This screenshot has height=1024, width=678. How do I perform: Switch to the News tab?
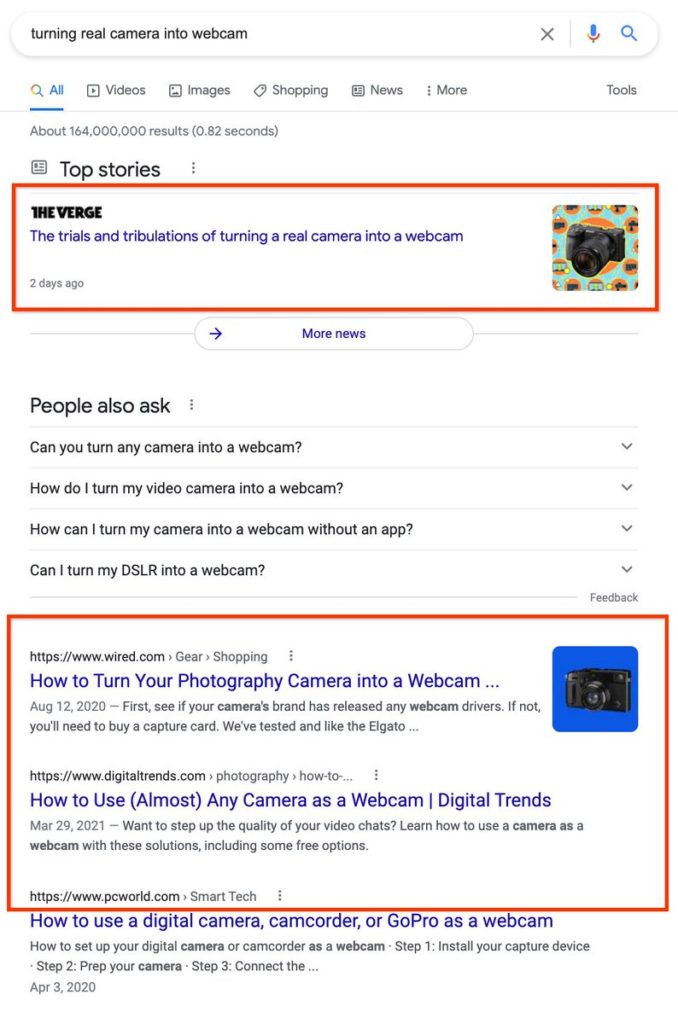(377, 90)
